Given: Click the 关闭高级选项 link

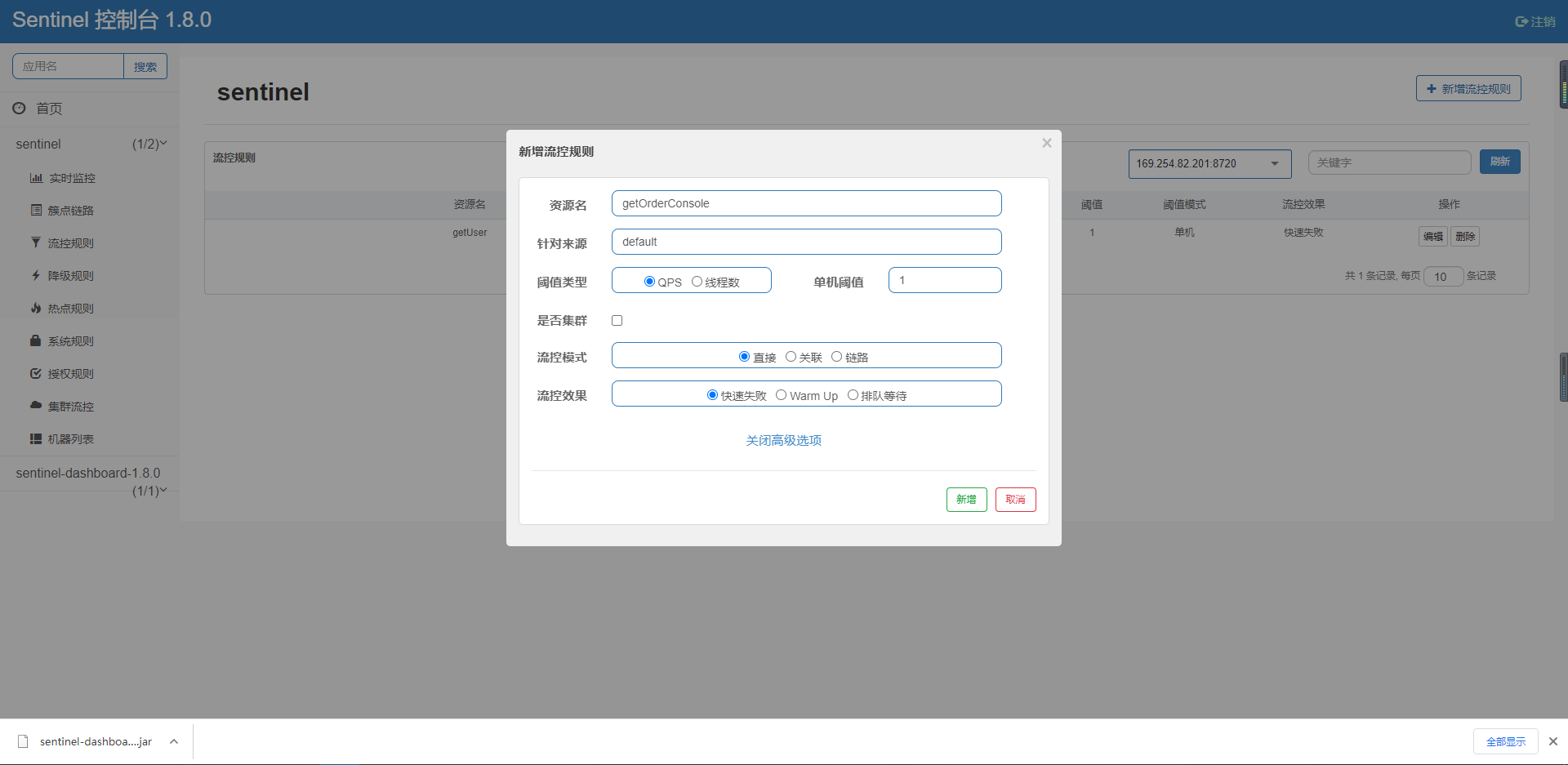Looking at the screenshot, I should pyautogui.click(x=783, y=440).
